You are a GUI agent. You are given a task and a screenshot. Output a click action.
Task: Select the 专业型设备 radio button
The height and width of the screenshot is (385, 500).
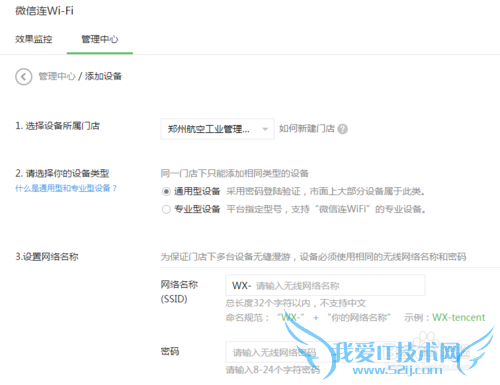tap(166, 209)
